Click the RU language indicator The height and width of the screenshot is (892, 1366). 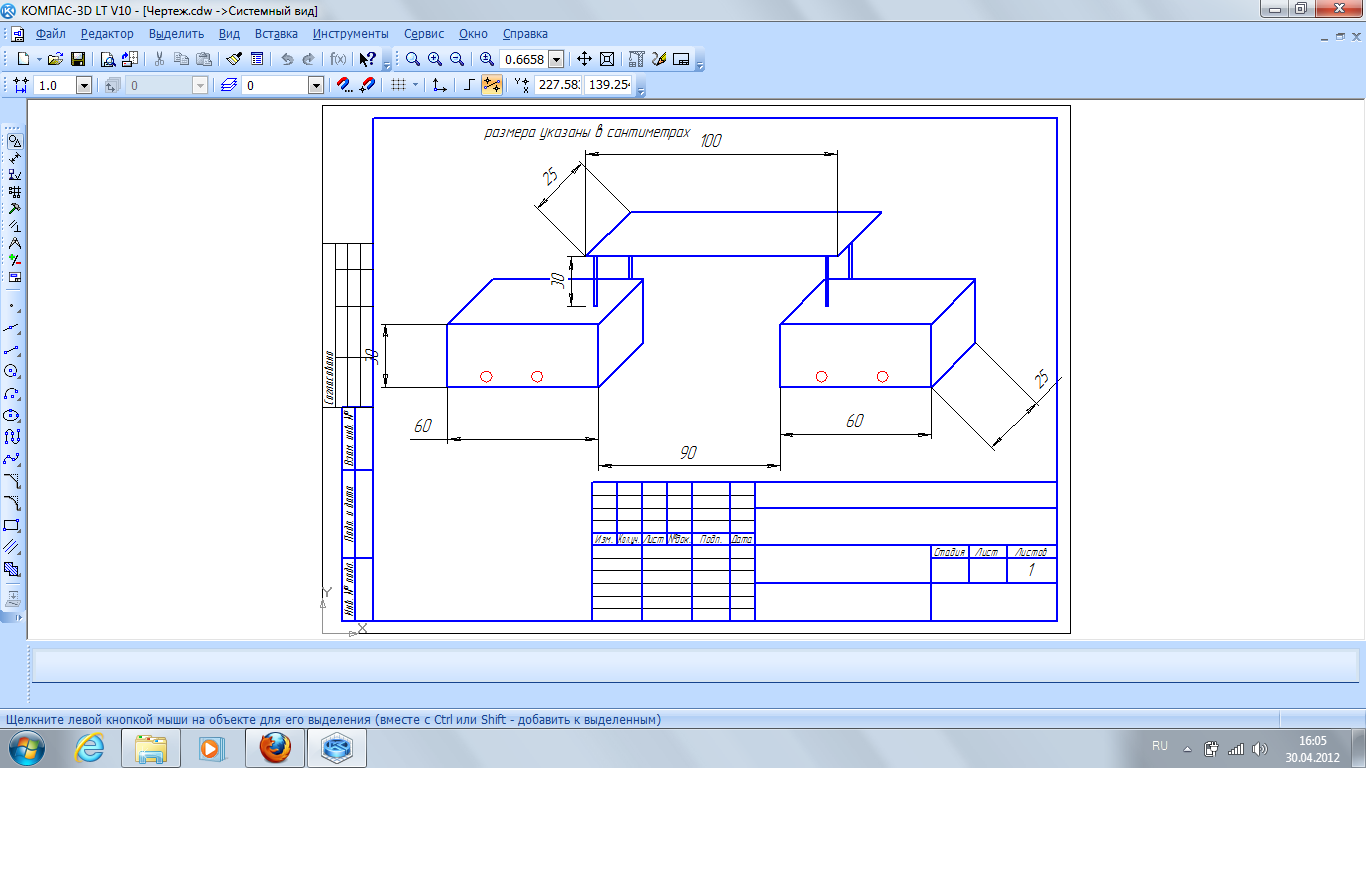[x=1160, y=746]
